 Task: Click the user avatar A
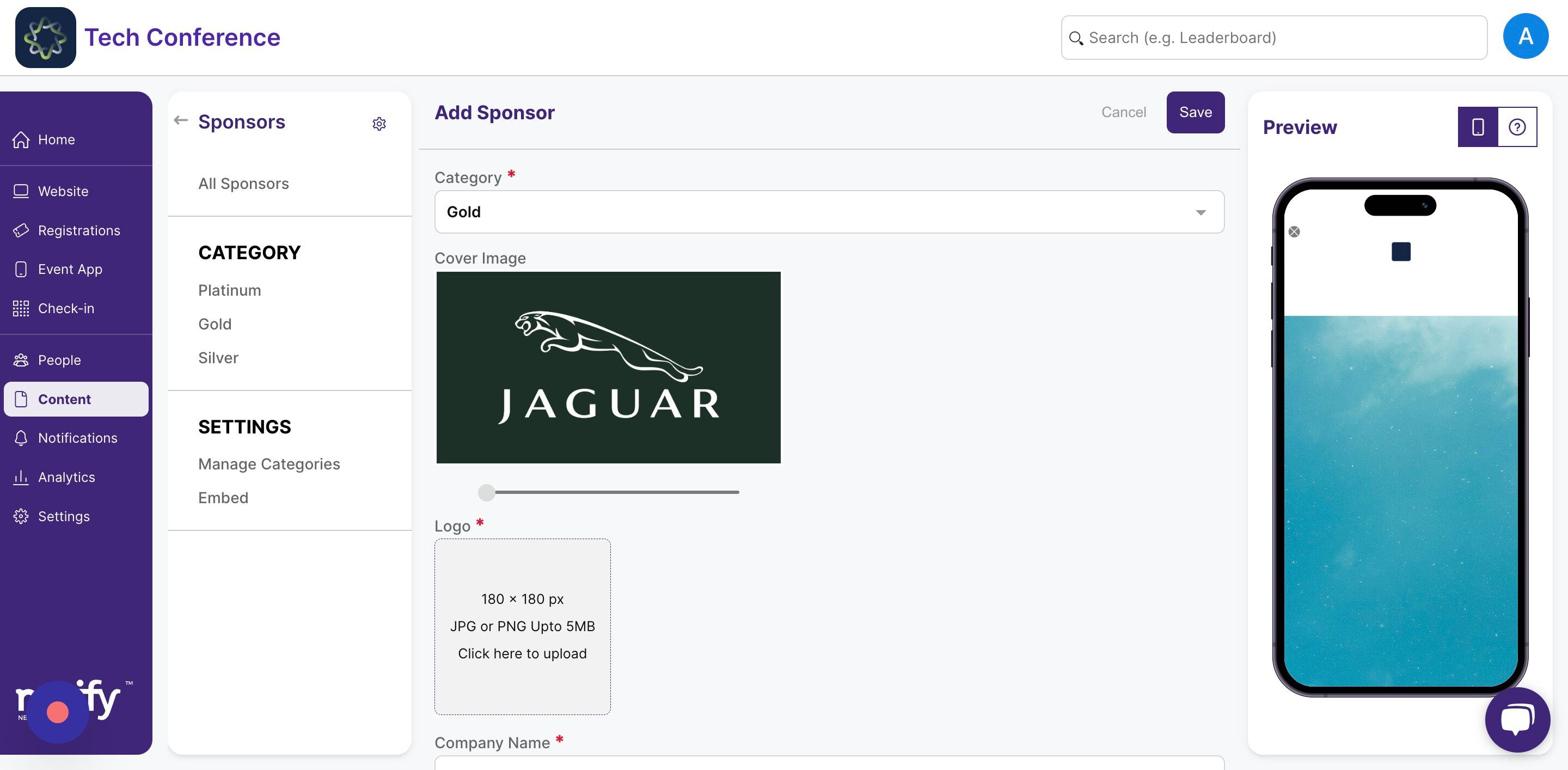[1525, 36]
